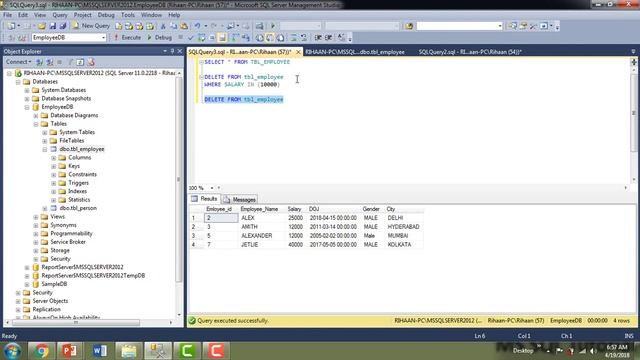This screenshot has height=360, width=640.
Task: Close the SQLQuery3.sql tab
Action: [x=298, y=52]
